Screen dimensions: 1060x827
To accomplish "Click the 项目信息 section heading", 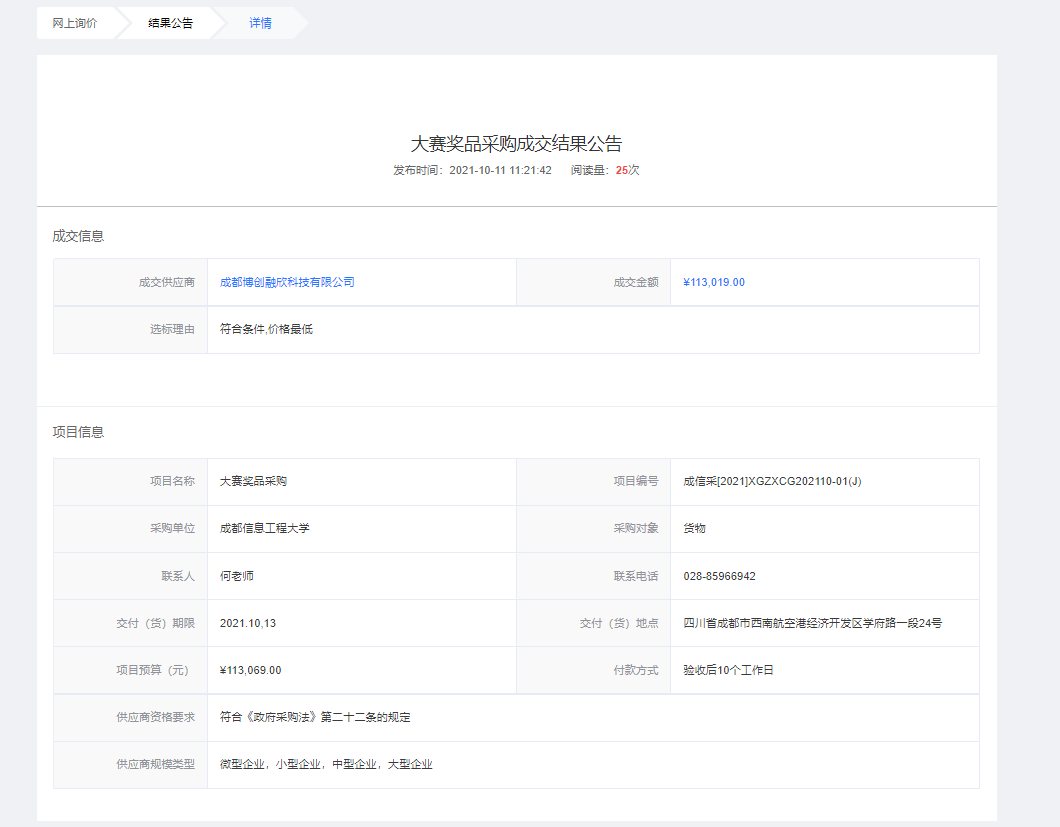I will 78,432.
